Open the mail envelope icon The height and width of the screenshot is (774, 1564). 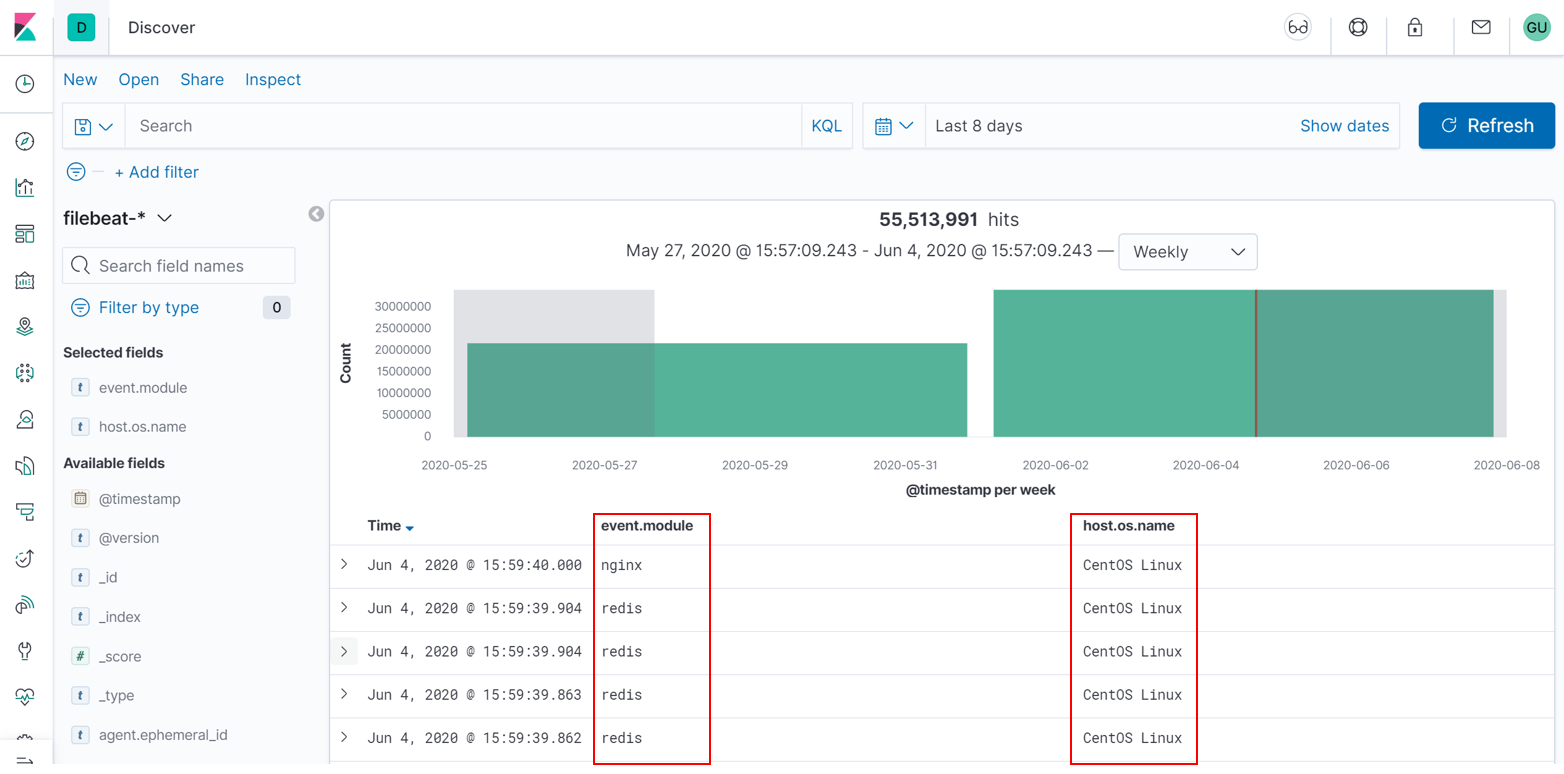1481,28
